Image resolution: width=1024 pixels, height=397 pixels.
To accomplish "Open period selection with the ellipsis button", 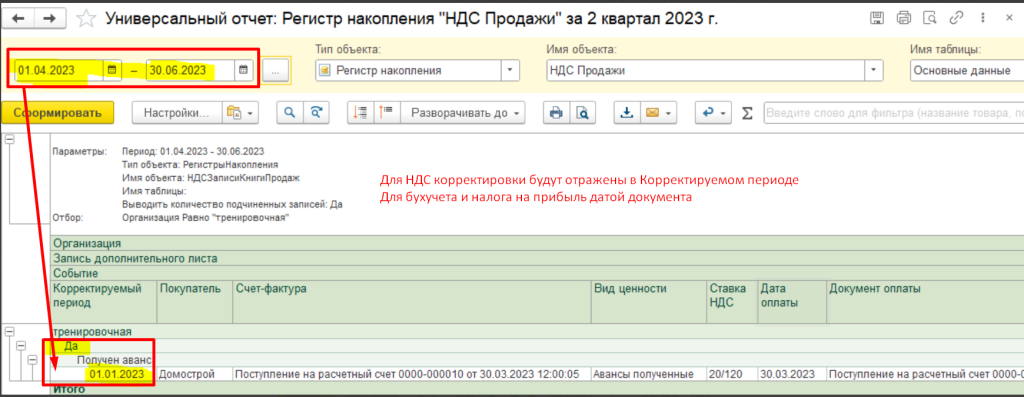I will (x=275, y=71).
